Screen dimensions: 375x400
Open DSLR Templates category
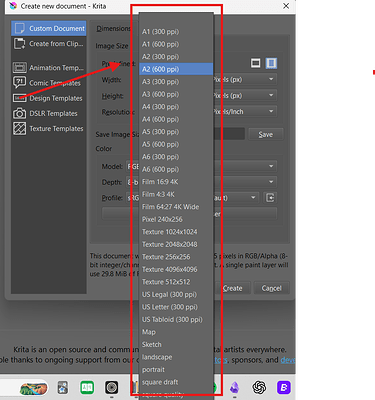click(49, 113)
